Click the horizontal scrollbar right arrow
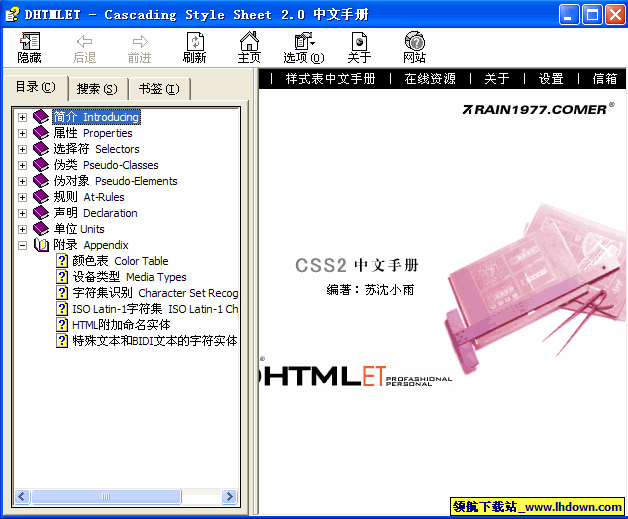The width and height of the screenshot is (628, 519). (229, 497)
